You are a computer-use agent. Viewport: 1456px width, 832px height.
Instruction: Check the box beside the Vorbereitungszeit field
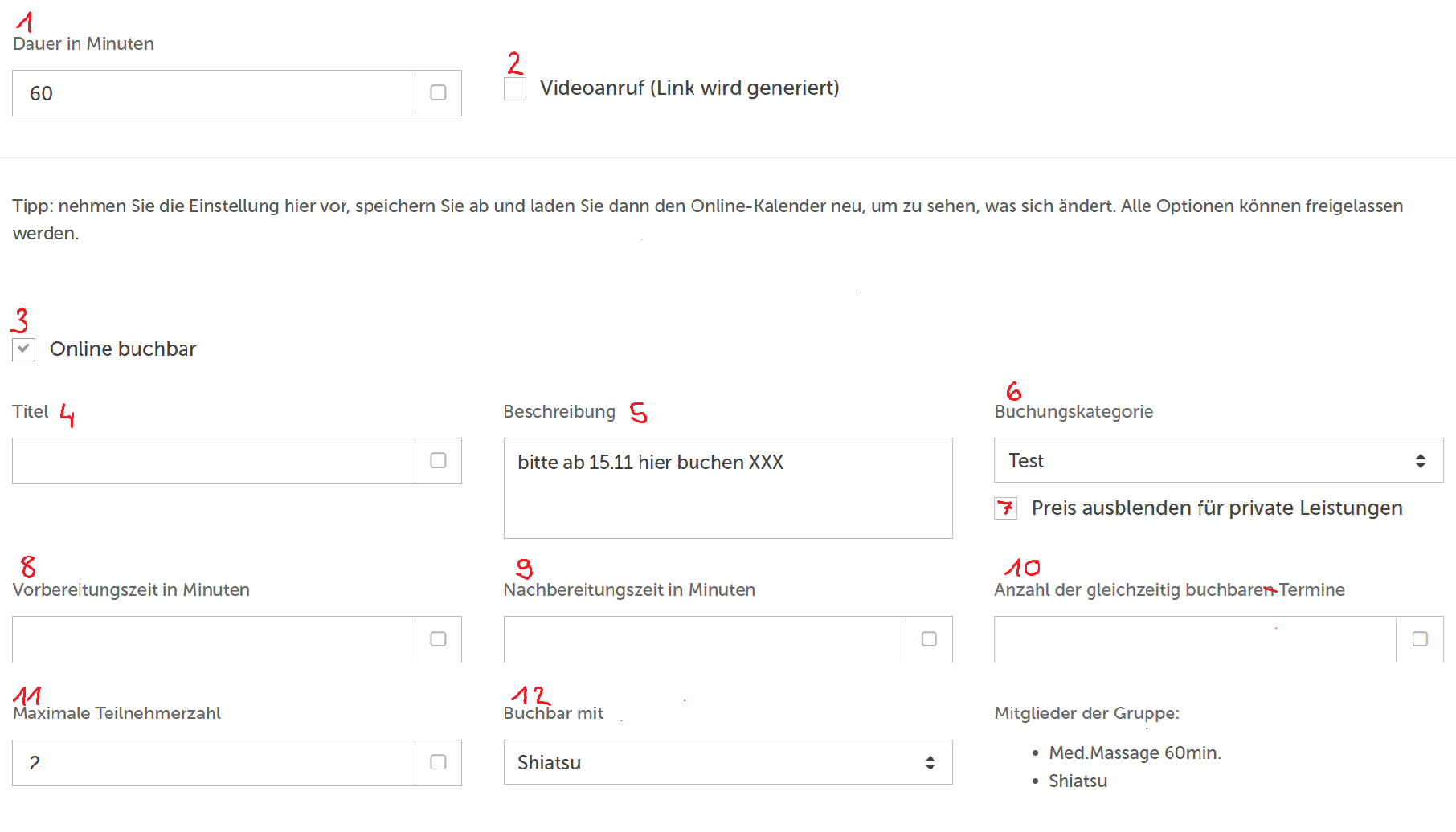[x=438, y=639]
